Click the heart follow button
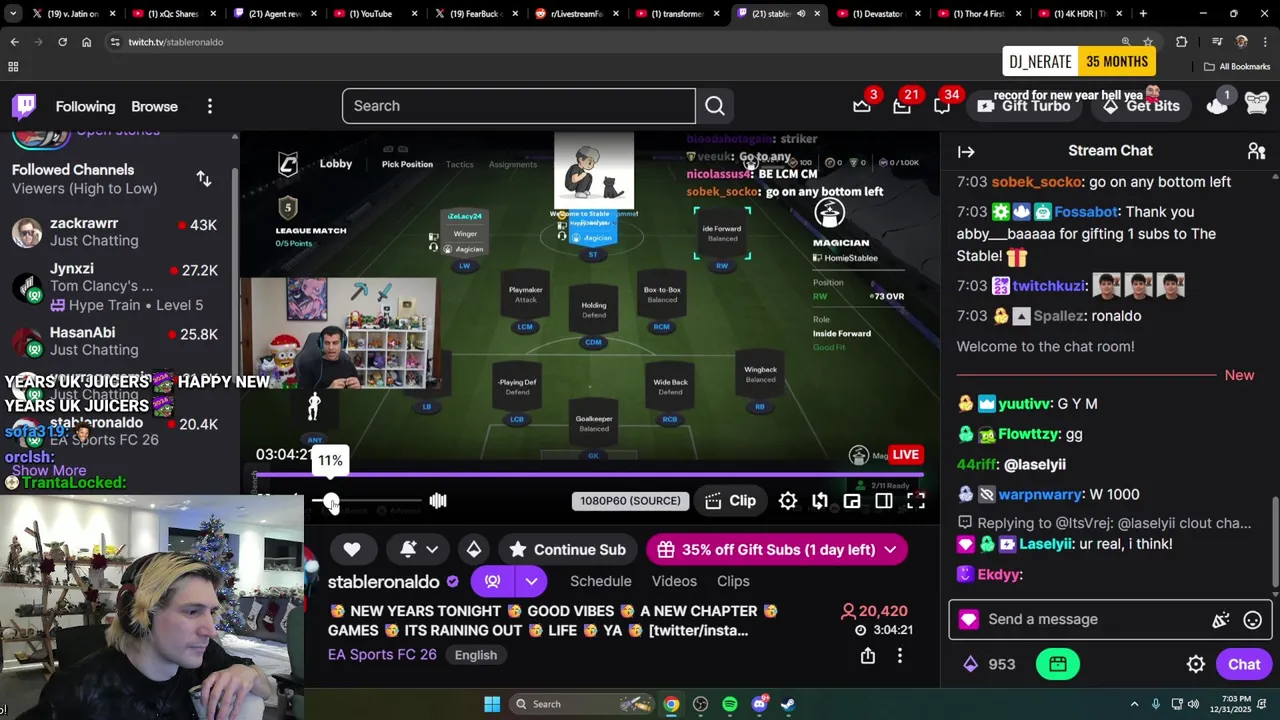This screenshot has width=1280, height=720. 352,550
